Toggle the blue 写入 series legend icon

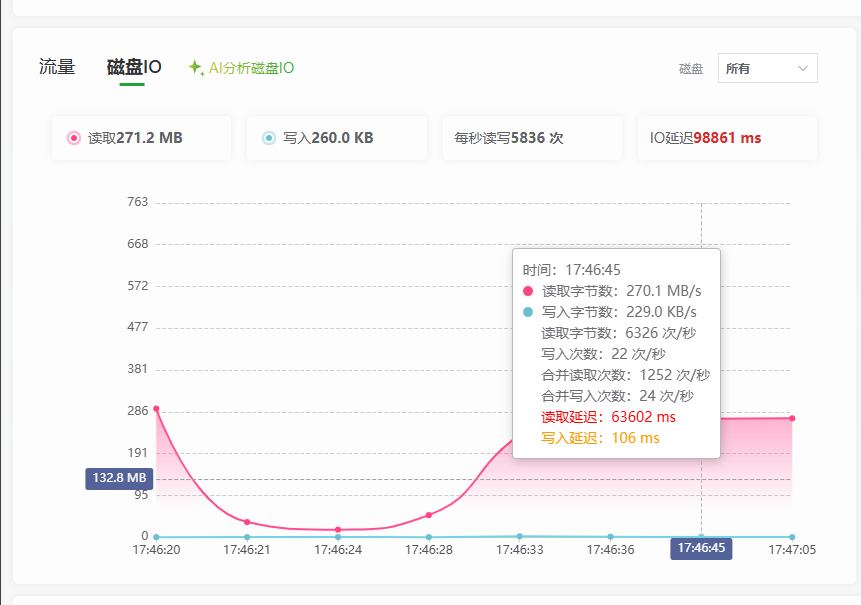pyautogui.click(x=269, y=138)
